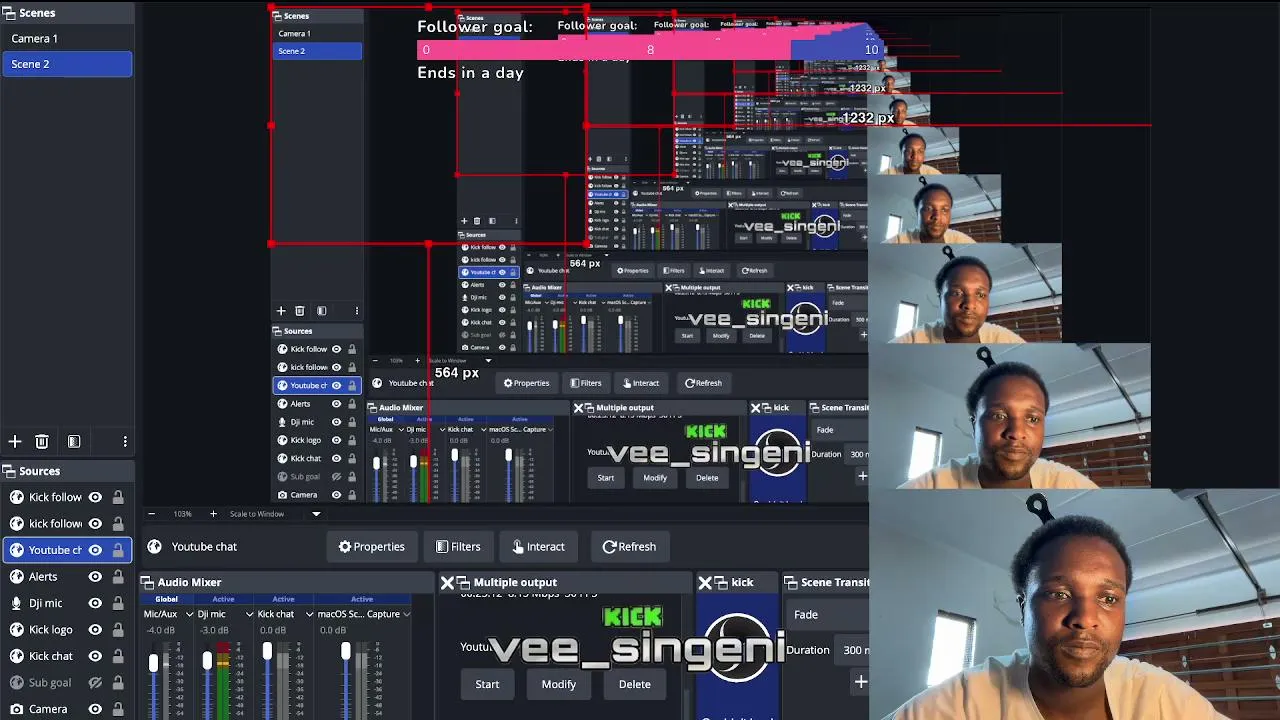Open the Scale to Window dropdown arrow
The image size is (1280, 720).
(x=316, y=514)
